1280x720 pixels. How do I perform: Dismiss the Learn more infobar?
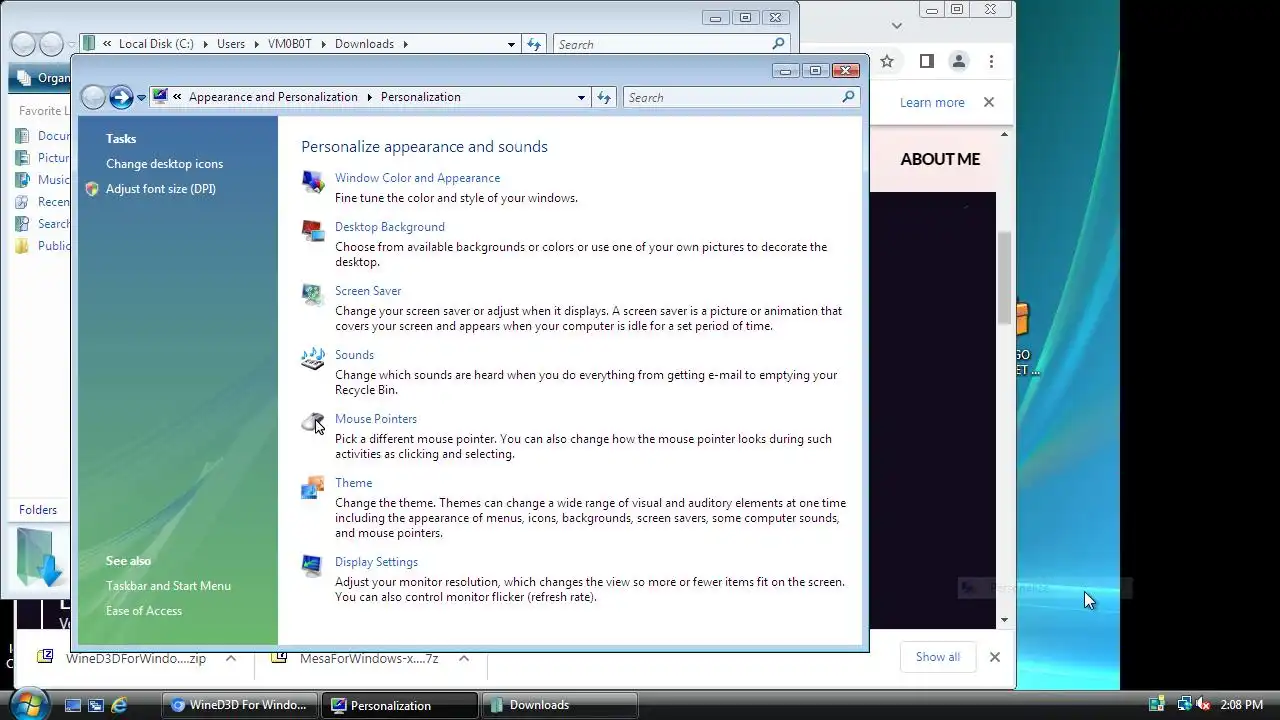[x=989, y=102]
